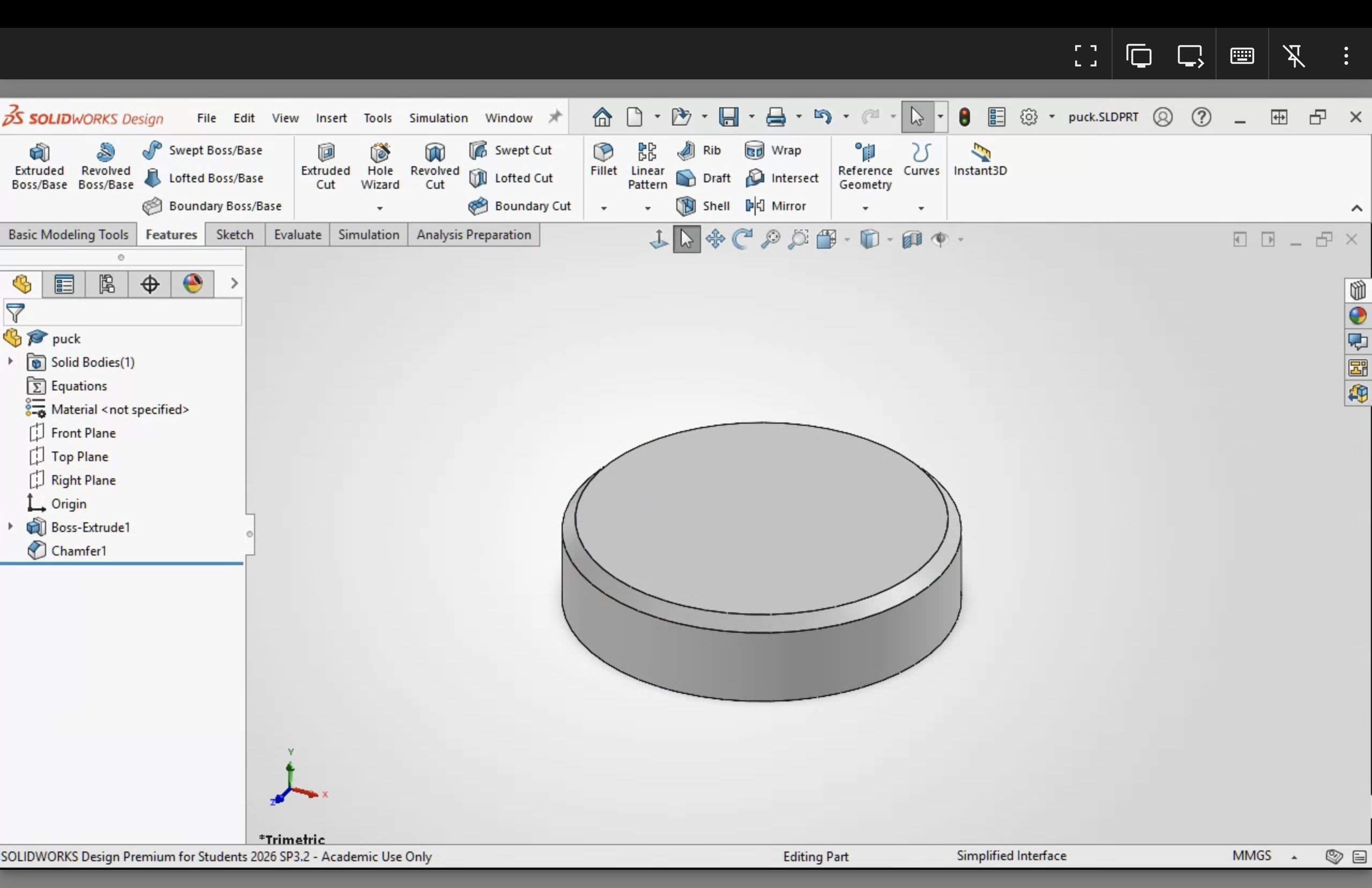
Task: Collapse the CommandManager ribbon chevron
Action: (1356, 208)
